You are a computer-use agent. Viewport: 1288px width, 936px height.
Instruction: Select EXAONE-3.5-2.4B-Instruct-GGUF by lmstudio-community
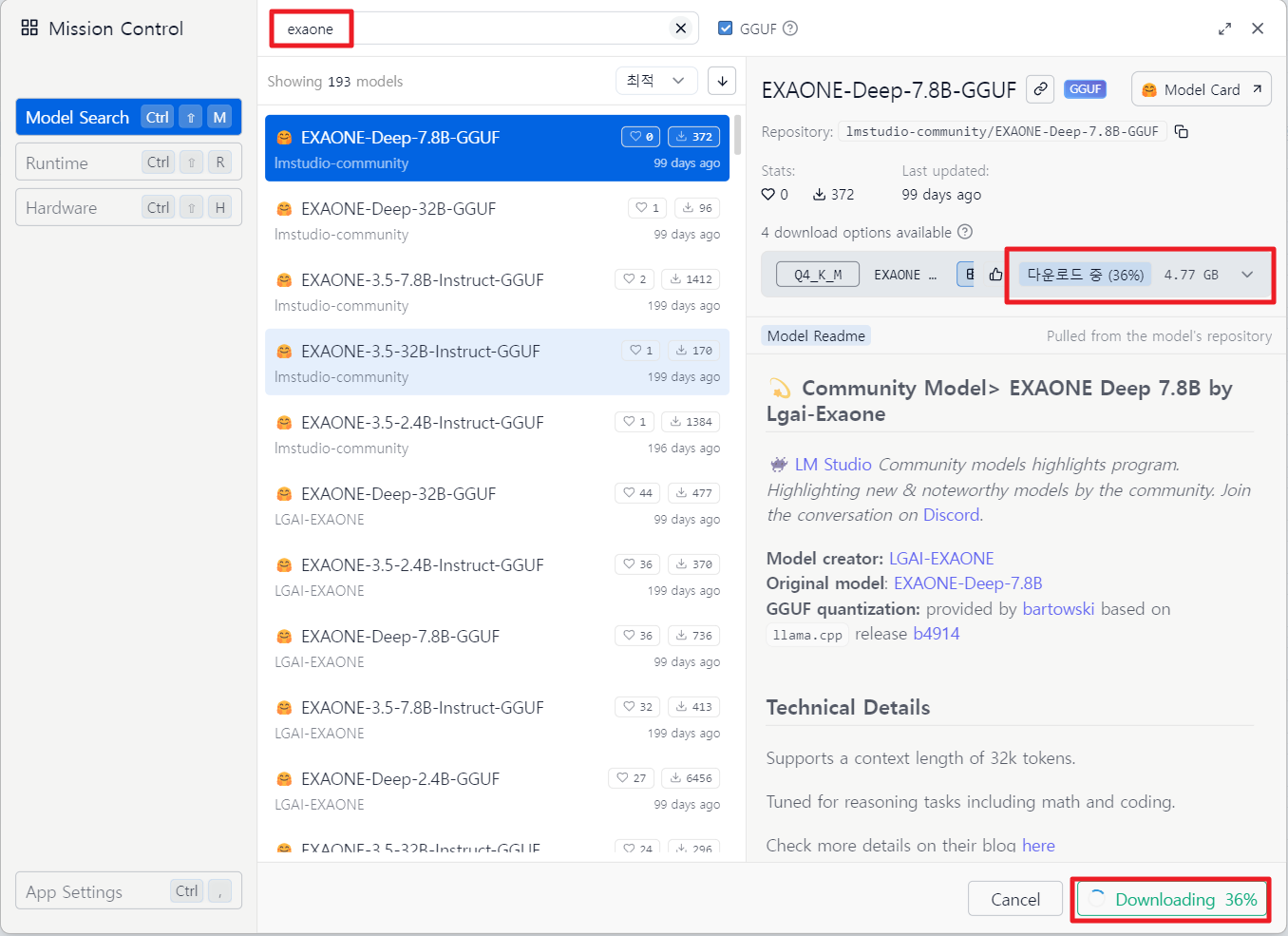[497, 433]
